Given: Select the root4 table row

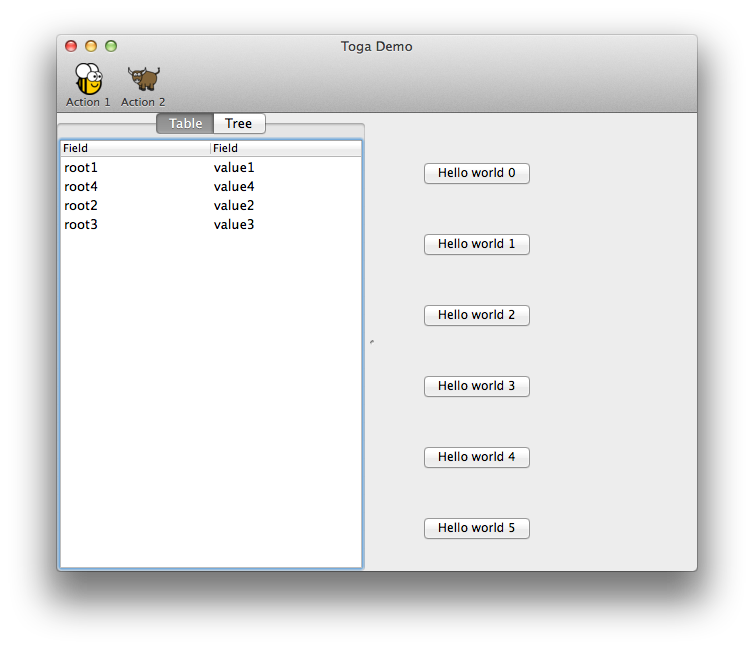Looking at the screenshot, I should coord(81,187).
